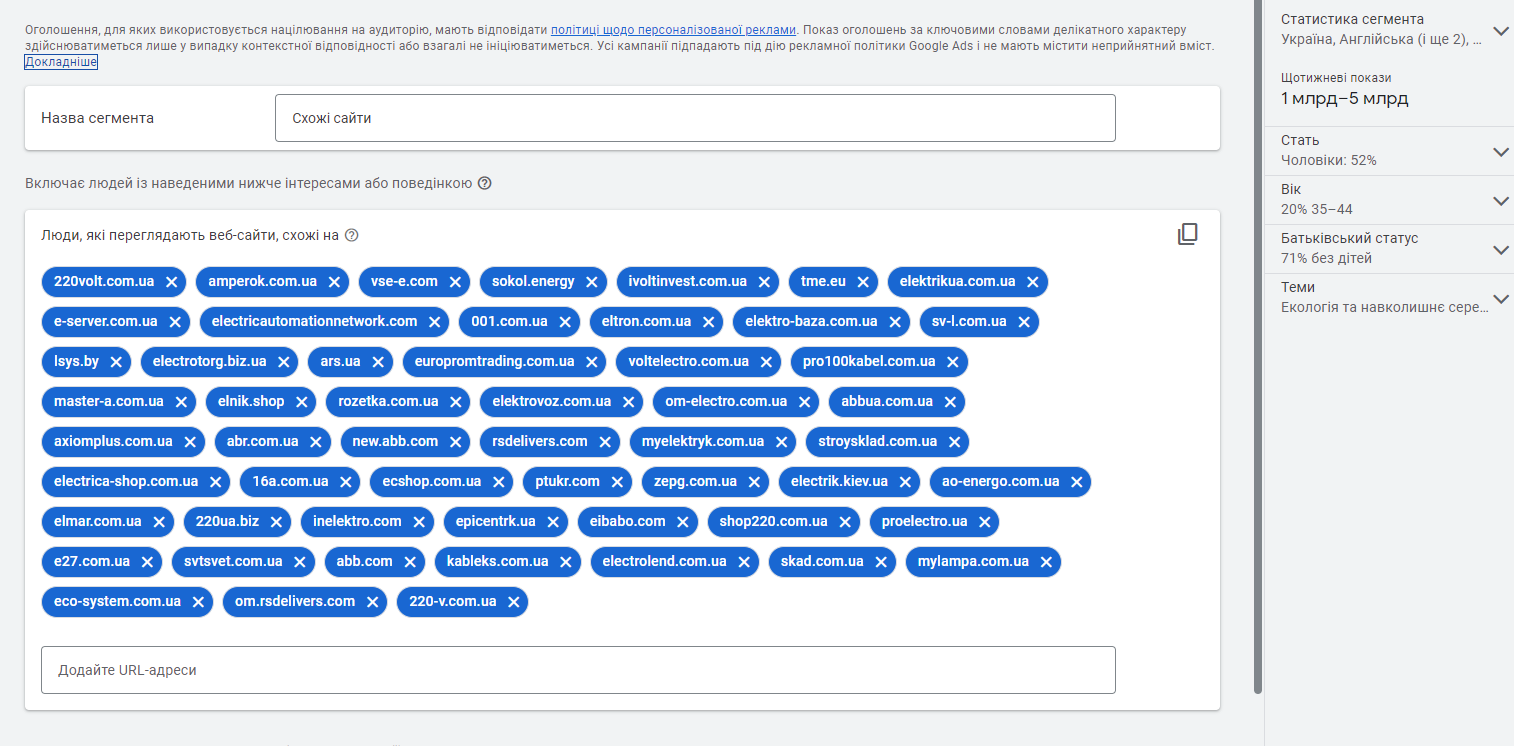The width and height of the screenshot is (1514, 746).
Task: Remove abb.com chip with X icon
Action: click(x=409, y=562)
